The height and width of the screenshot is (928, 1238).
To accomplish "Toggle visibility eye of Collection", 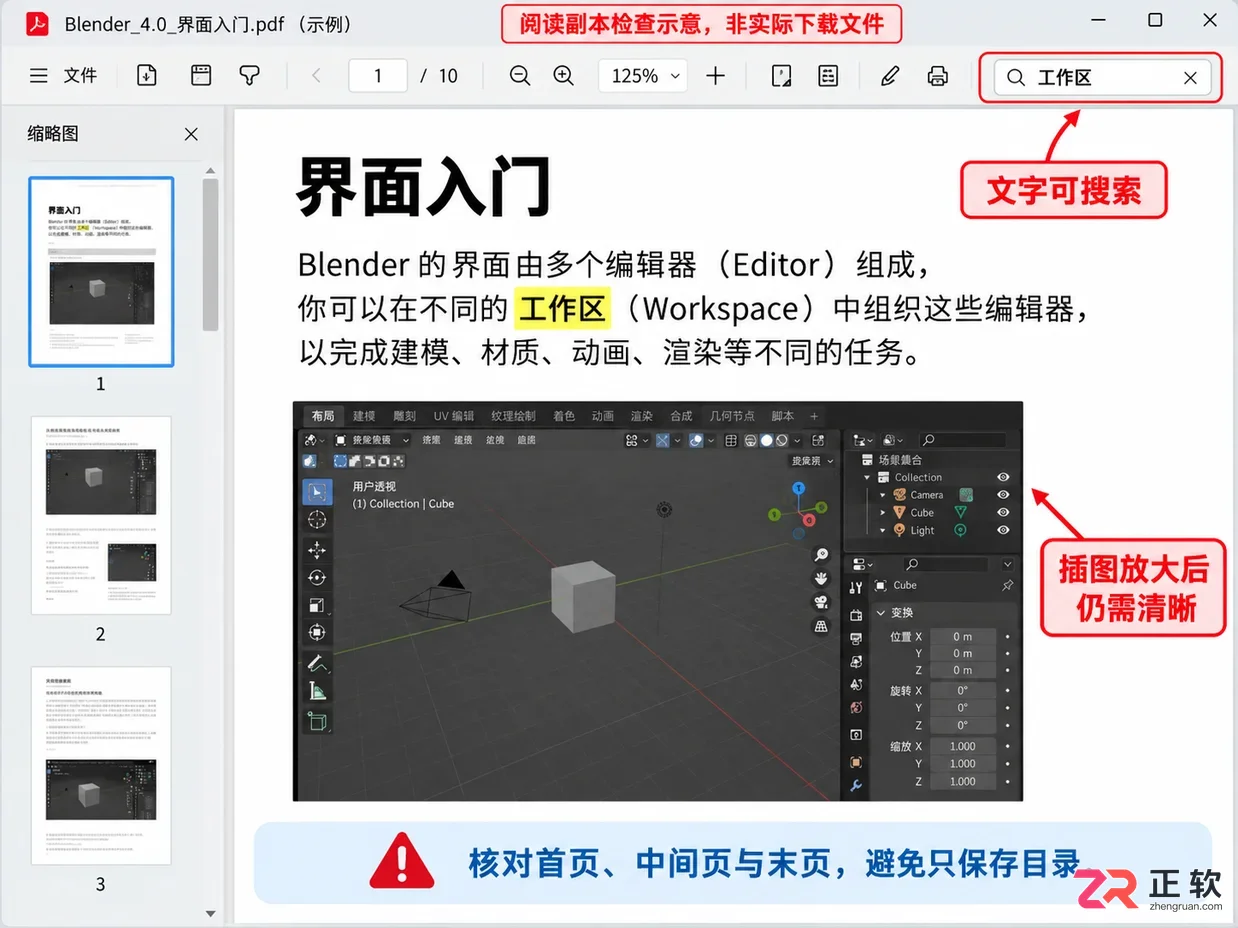I will point(1003,477).
